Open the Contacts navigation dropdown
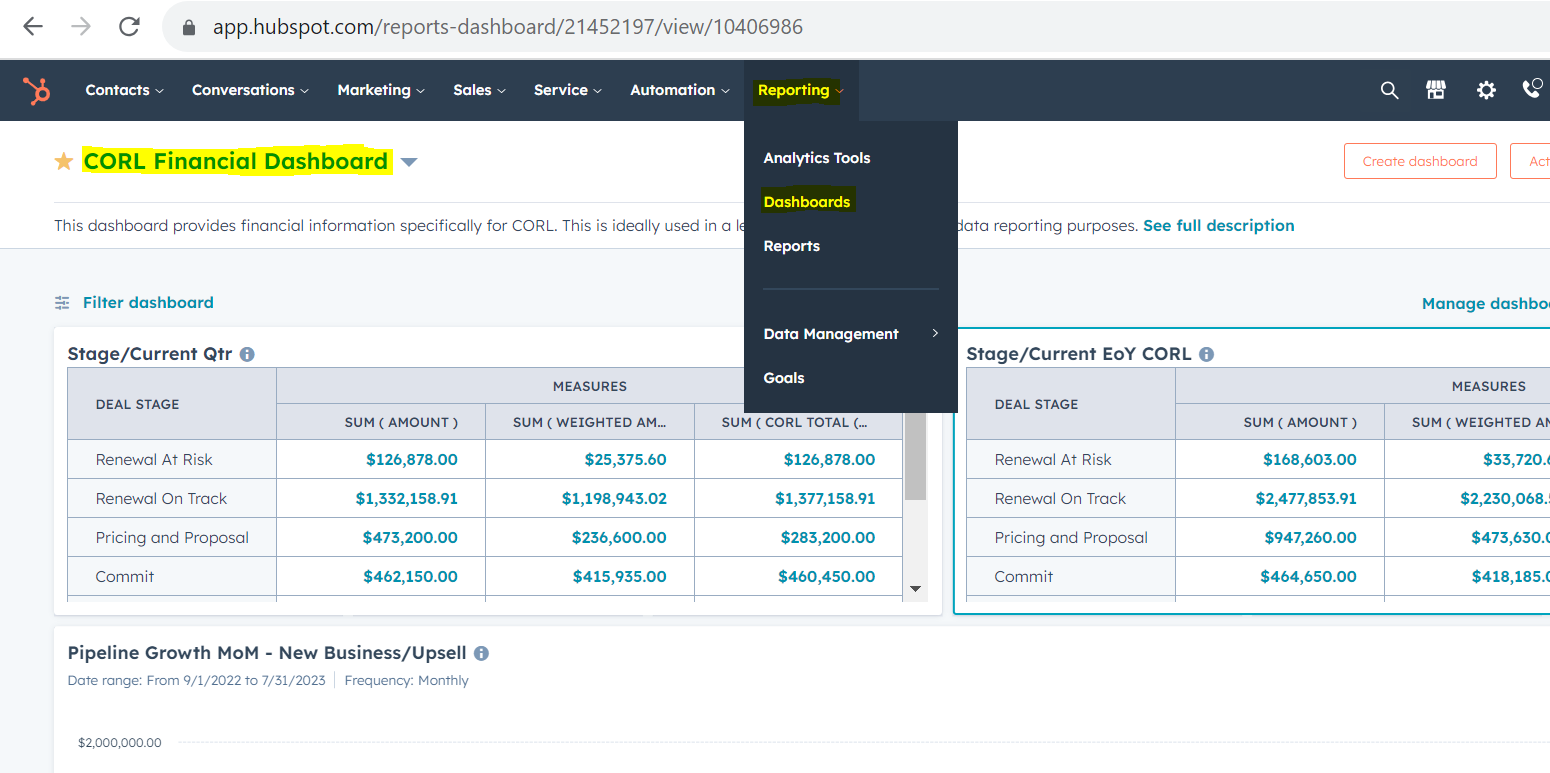This screenshot has width=1550, height=773. click(124, 90)
